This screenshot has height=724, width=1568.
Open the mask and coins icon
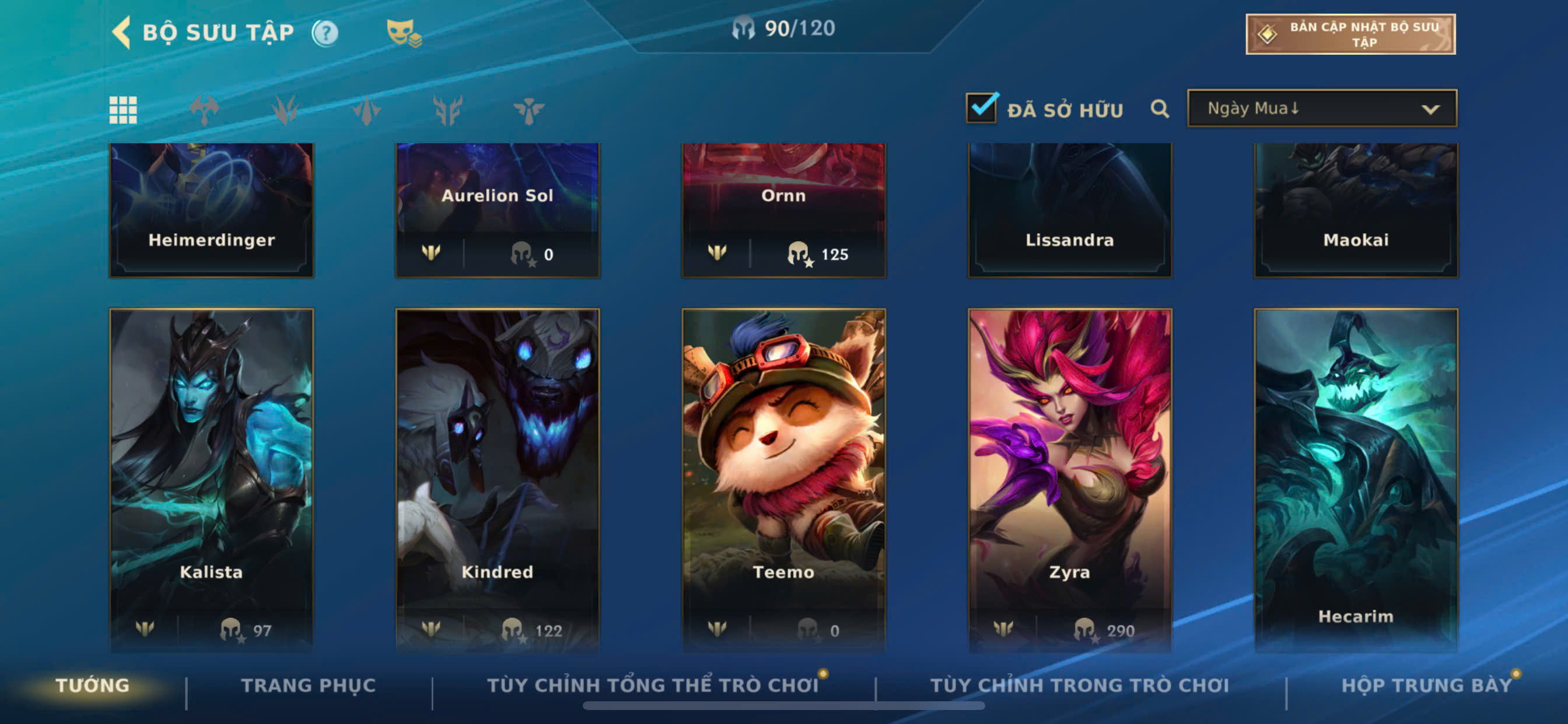(404, 33)
